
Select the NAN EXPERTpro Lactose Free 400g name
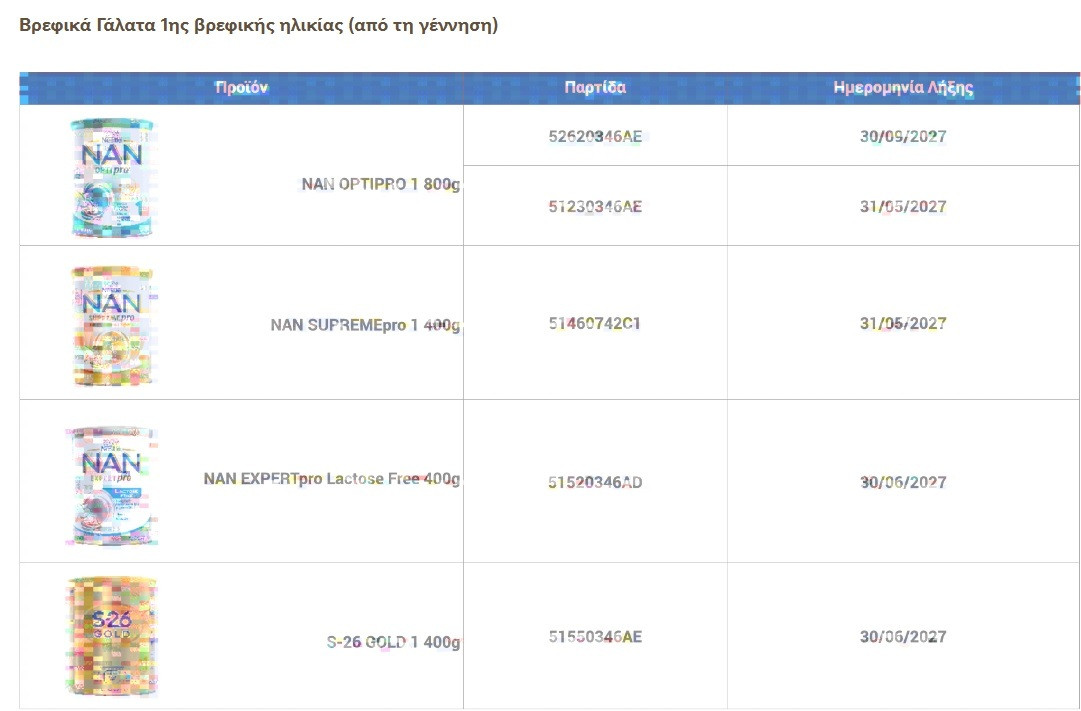click(331, 479)
